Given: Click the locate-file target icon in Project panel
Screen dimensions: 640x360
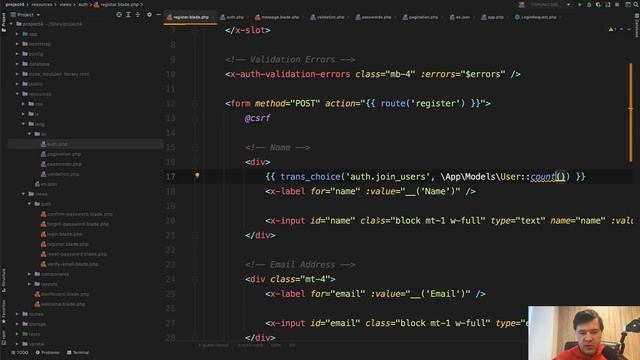Looking at the screenshot, I should (x=119, y=15).
